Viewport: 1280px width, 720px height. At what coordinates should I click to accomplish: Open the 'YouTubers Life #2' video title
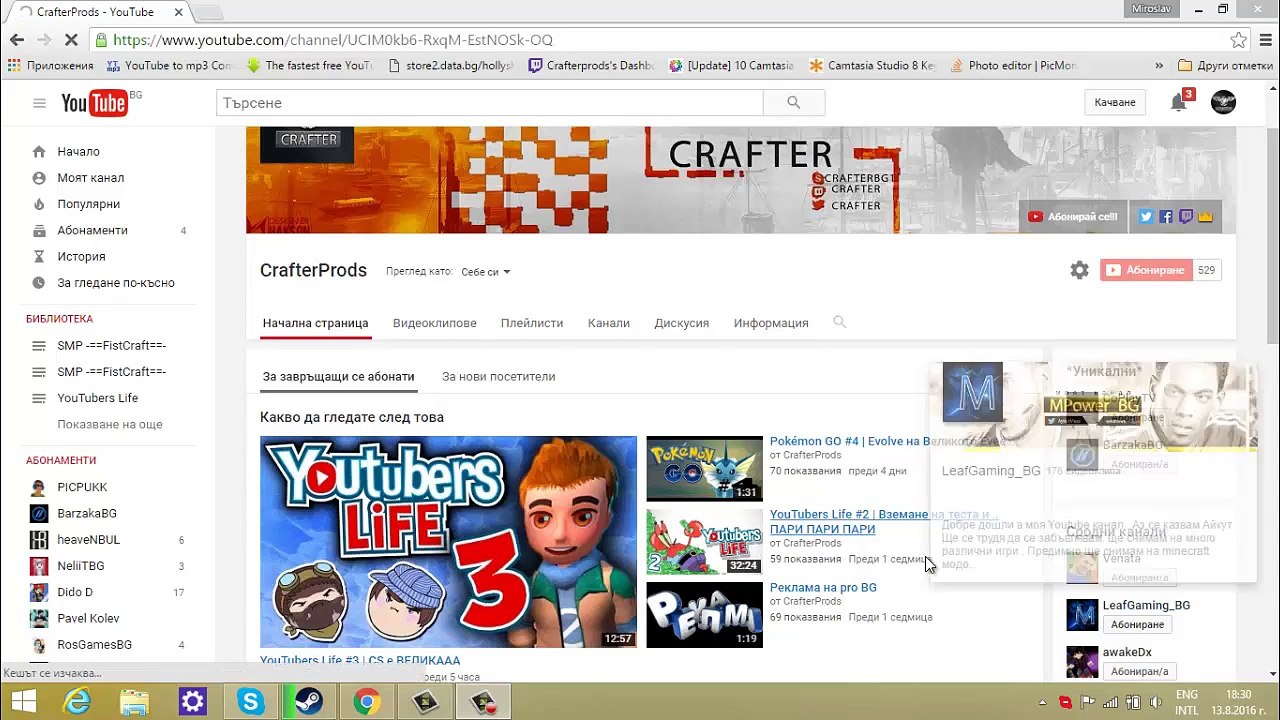(884, 522)
